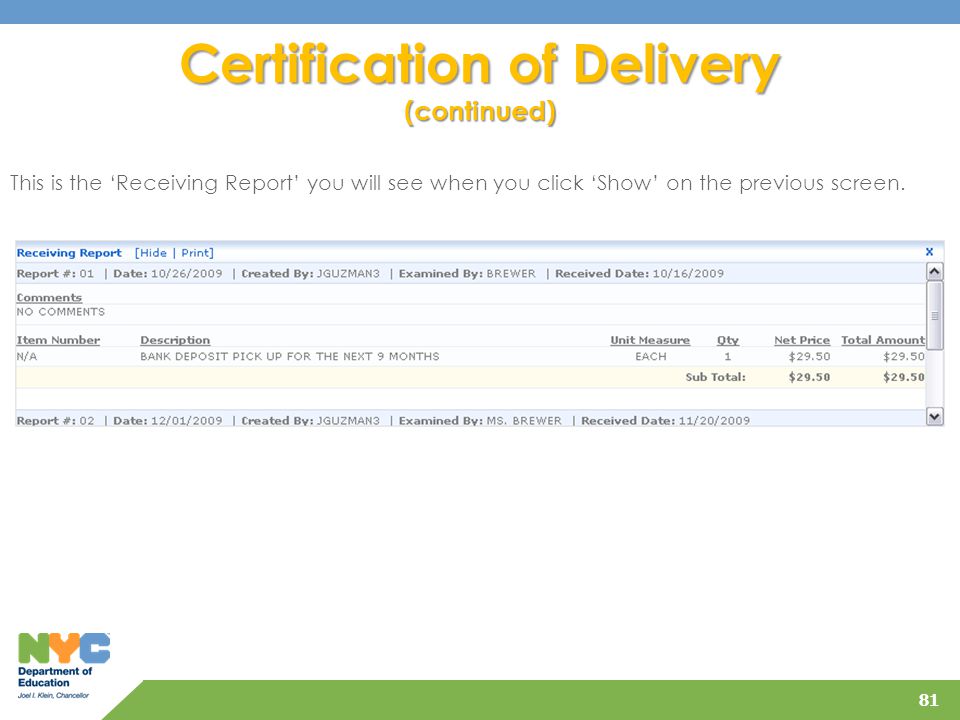
Task: Click the Qty column header
Action: pos(727,340)
